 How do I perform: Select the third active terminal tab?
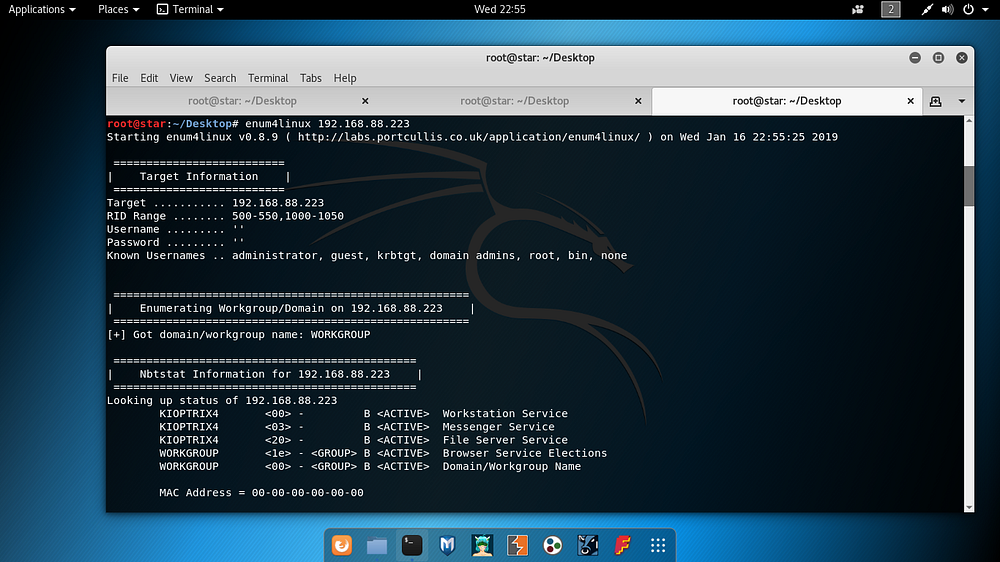pyautogui.click(x=787, y=101)
